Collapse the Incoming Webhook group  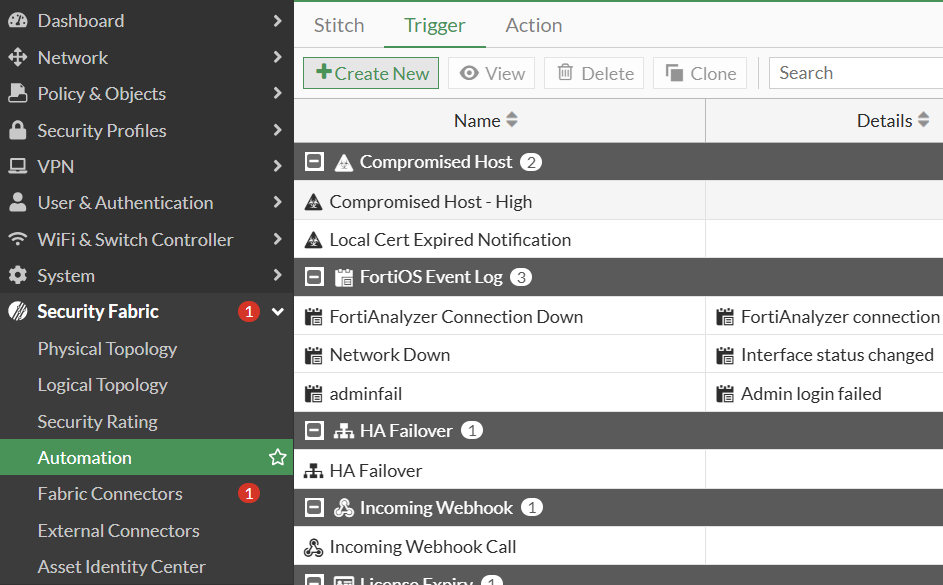coord(314,507)
